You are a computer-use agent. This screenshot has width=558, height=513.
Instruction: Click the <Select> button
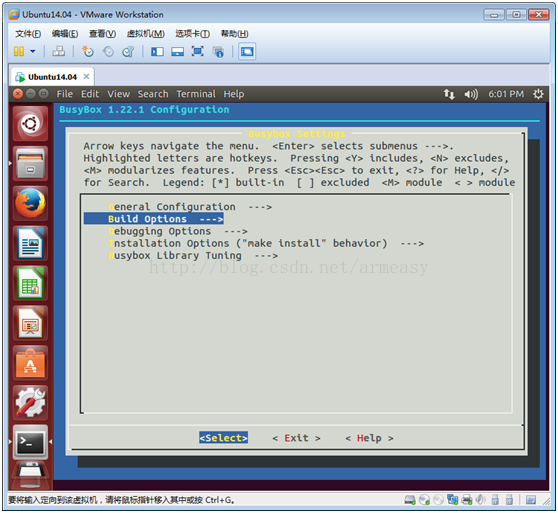pos(223,438)
